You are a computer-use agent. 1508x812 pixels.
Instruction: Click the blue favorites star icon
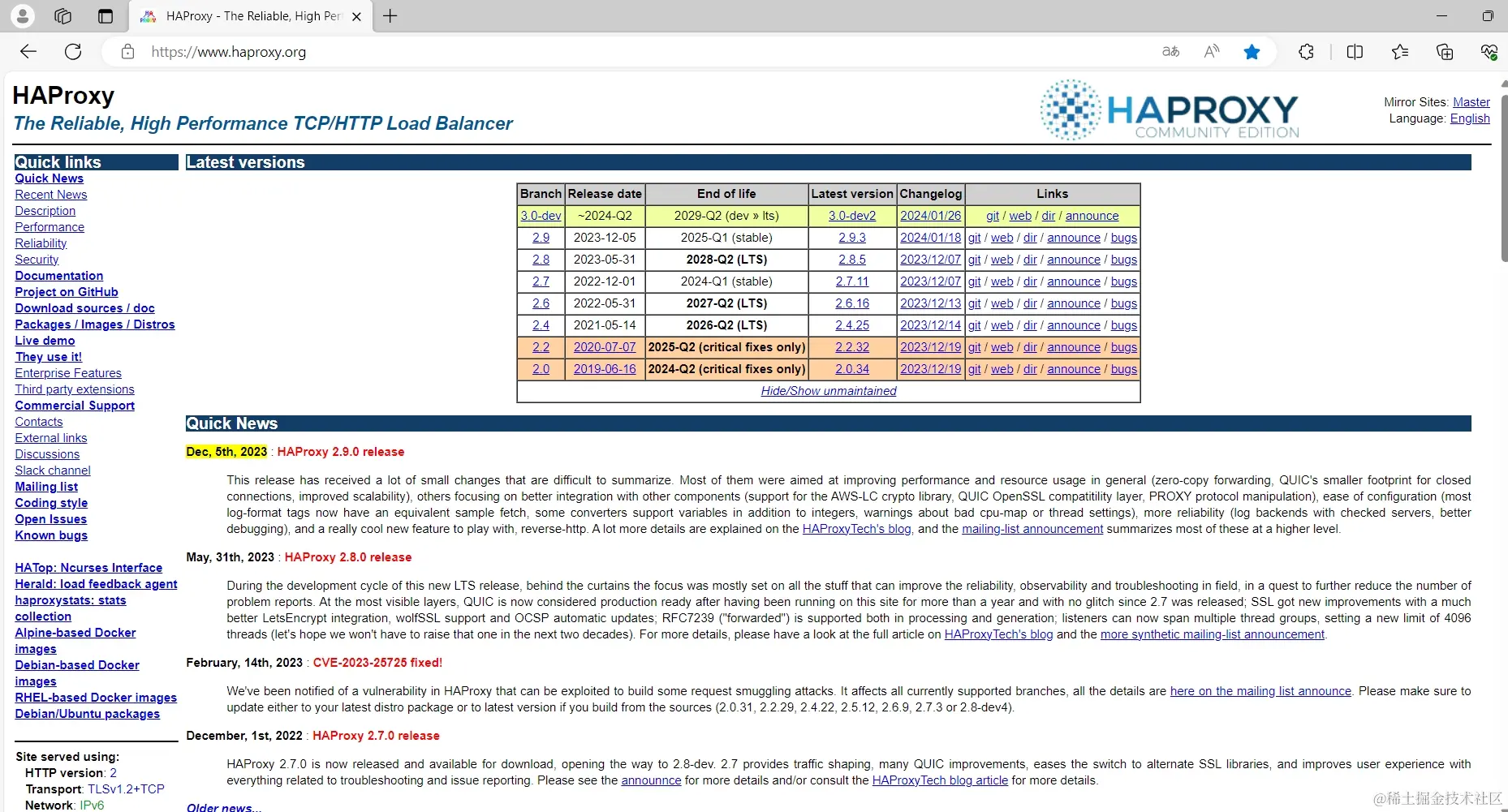coord(1252,52)
